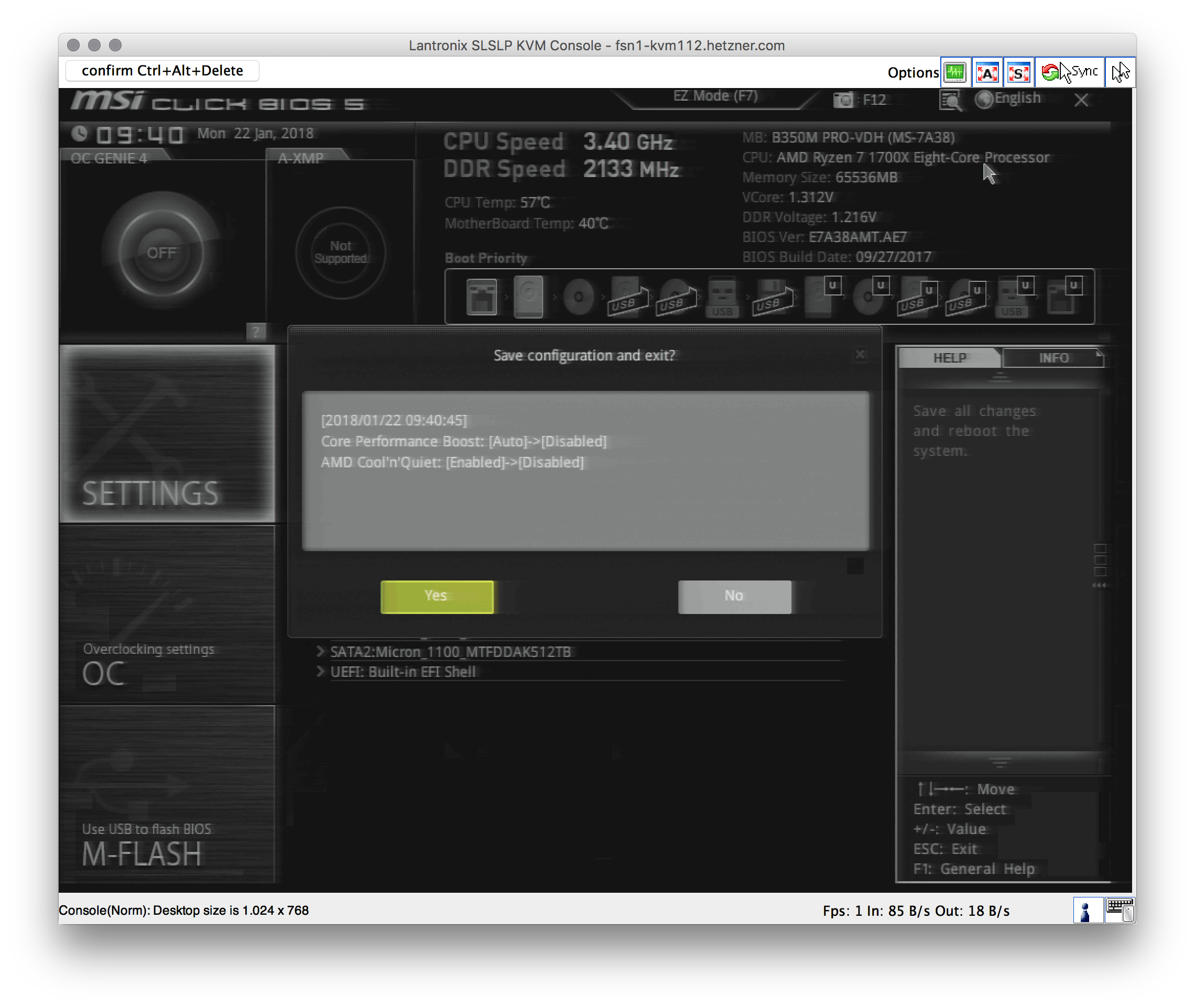Click the network boot device, first in Boot Priority
Viewport: 1195px width, 1008px height.
[x=482, y=297]
